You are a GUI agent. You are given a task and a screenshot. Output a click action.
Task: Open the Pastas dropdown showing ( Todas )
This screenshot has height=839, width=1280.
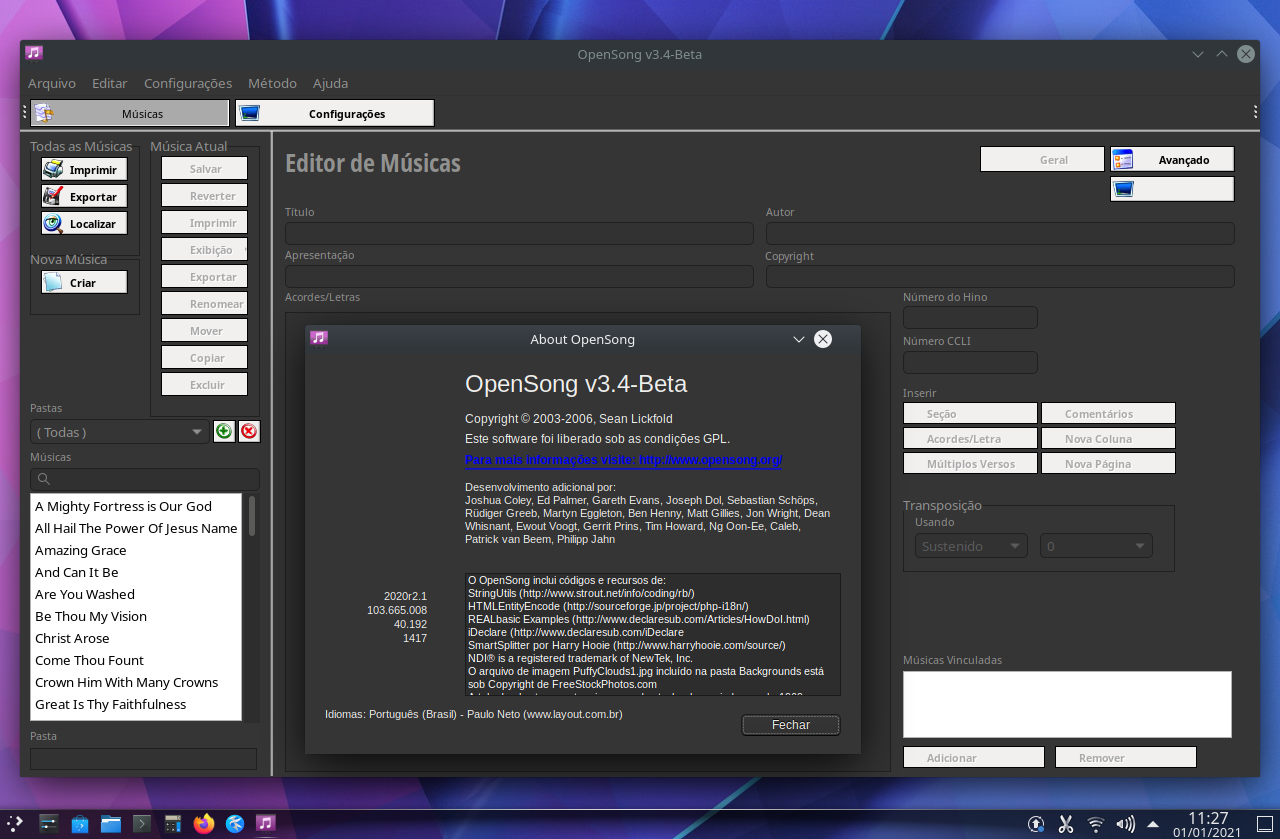click(118, 431)
